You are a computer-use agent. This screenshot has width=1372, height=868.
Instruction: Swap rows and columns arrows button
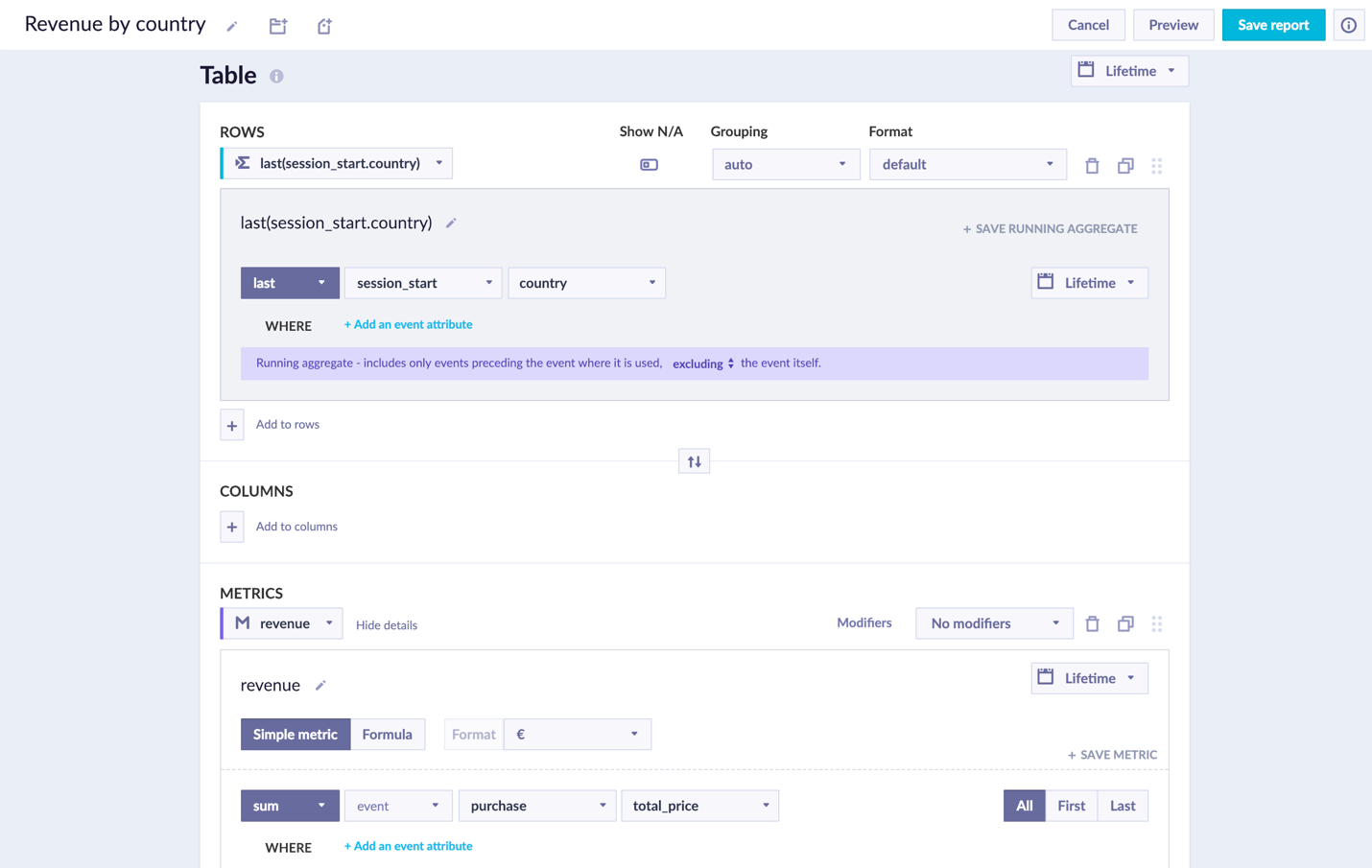tap(694, 461)
